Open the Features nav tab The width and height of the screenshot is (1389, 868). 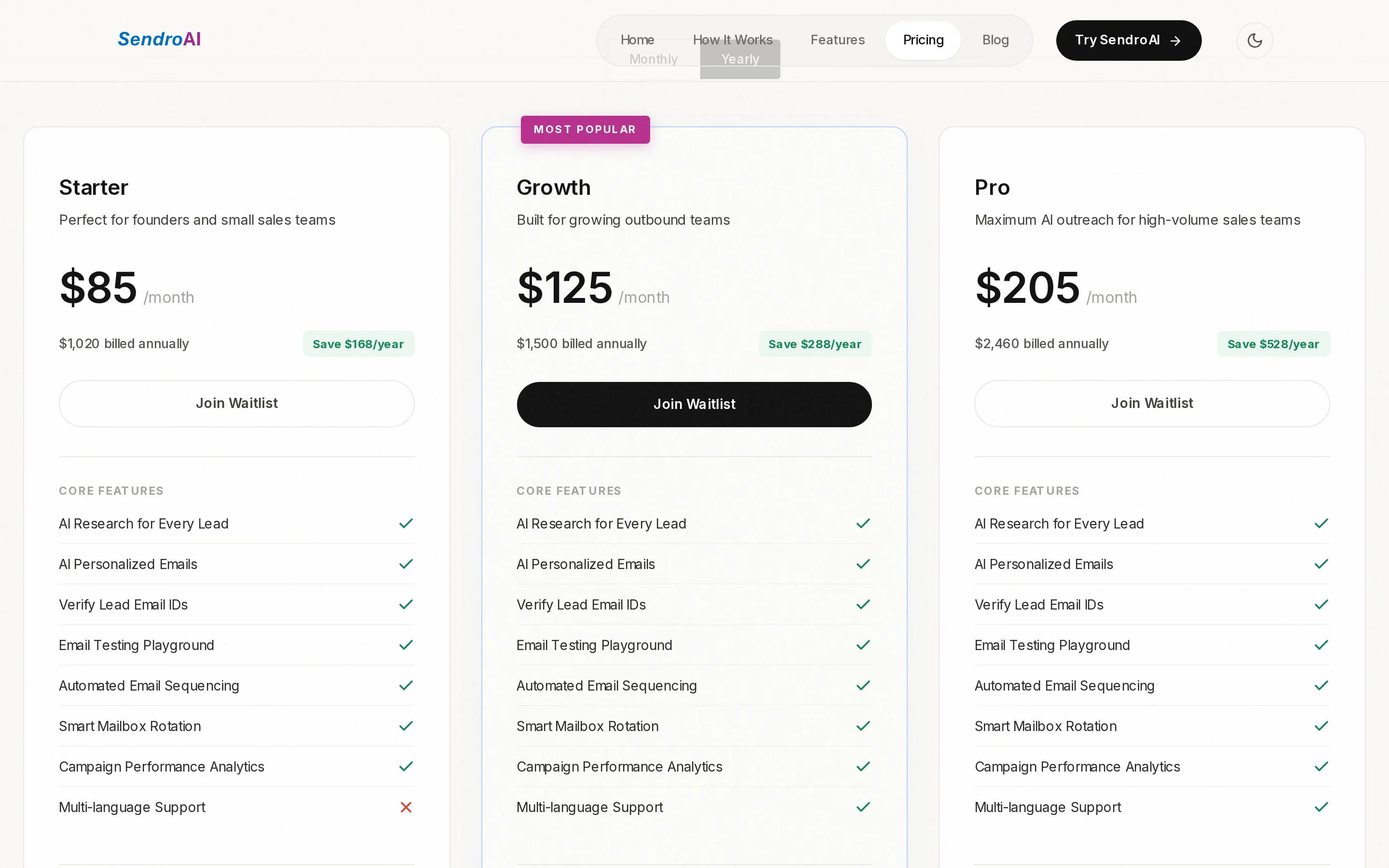pos(837,40)
